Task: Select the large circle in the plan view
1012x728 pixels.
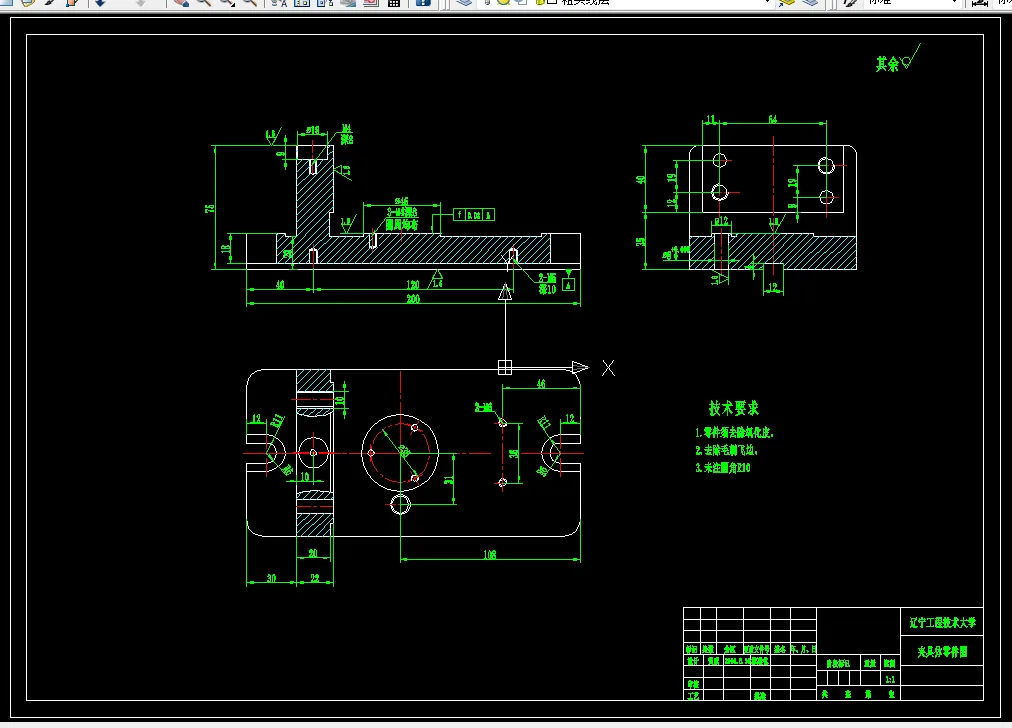Action: [400, 453]
